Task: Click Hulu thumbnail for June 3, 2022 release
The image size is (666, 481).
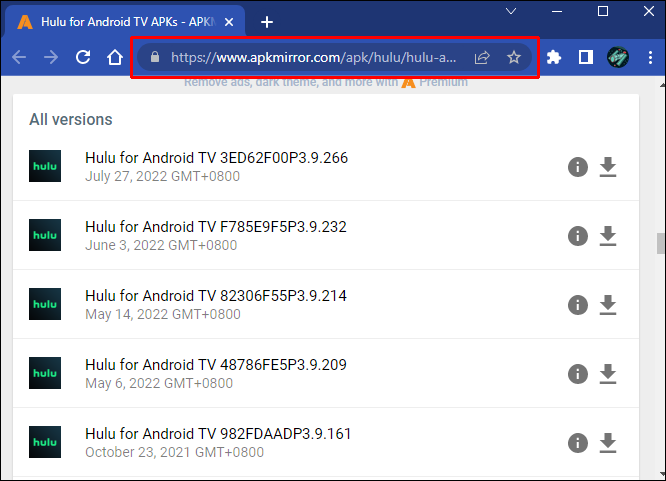Action: pos(45,235)
